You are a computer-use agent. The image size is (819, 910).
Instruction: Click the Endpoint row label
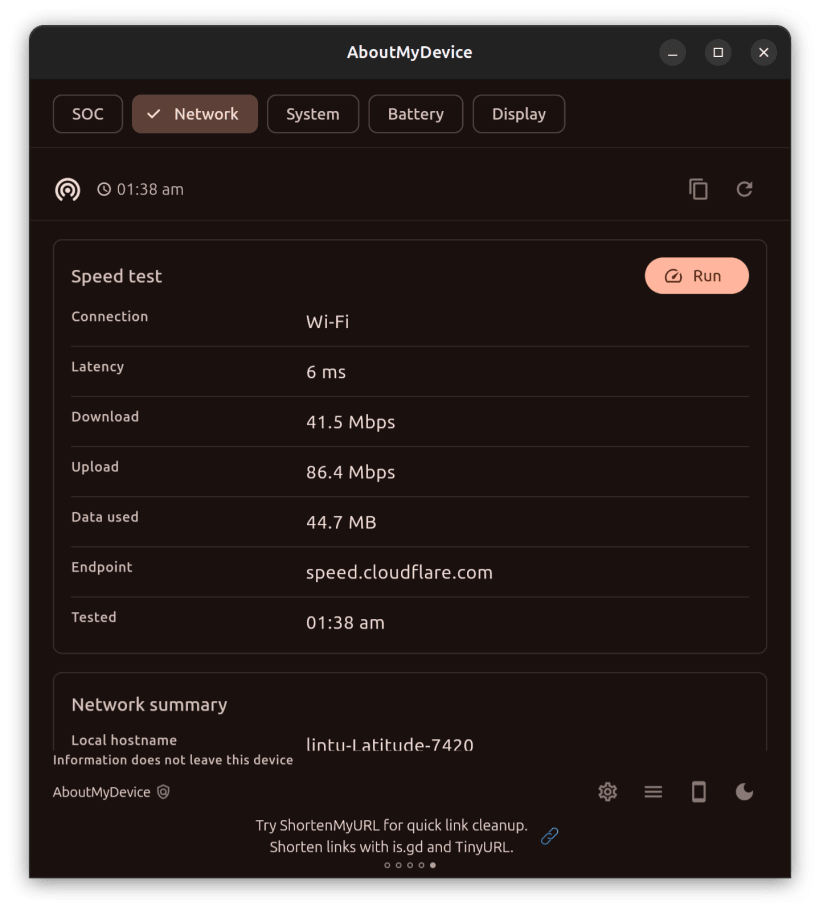point(102,567)
